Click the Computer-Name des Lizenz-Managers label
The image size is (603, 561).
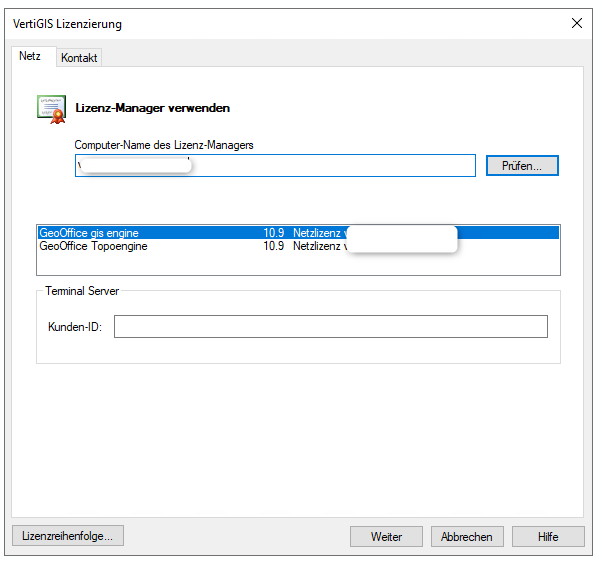click(x=164, y=145)
